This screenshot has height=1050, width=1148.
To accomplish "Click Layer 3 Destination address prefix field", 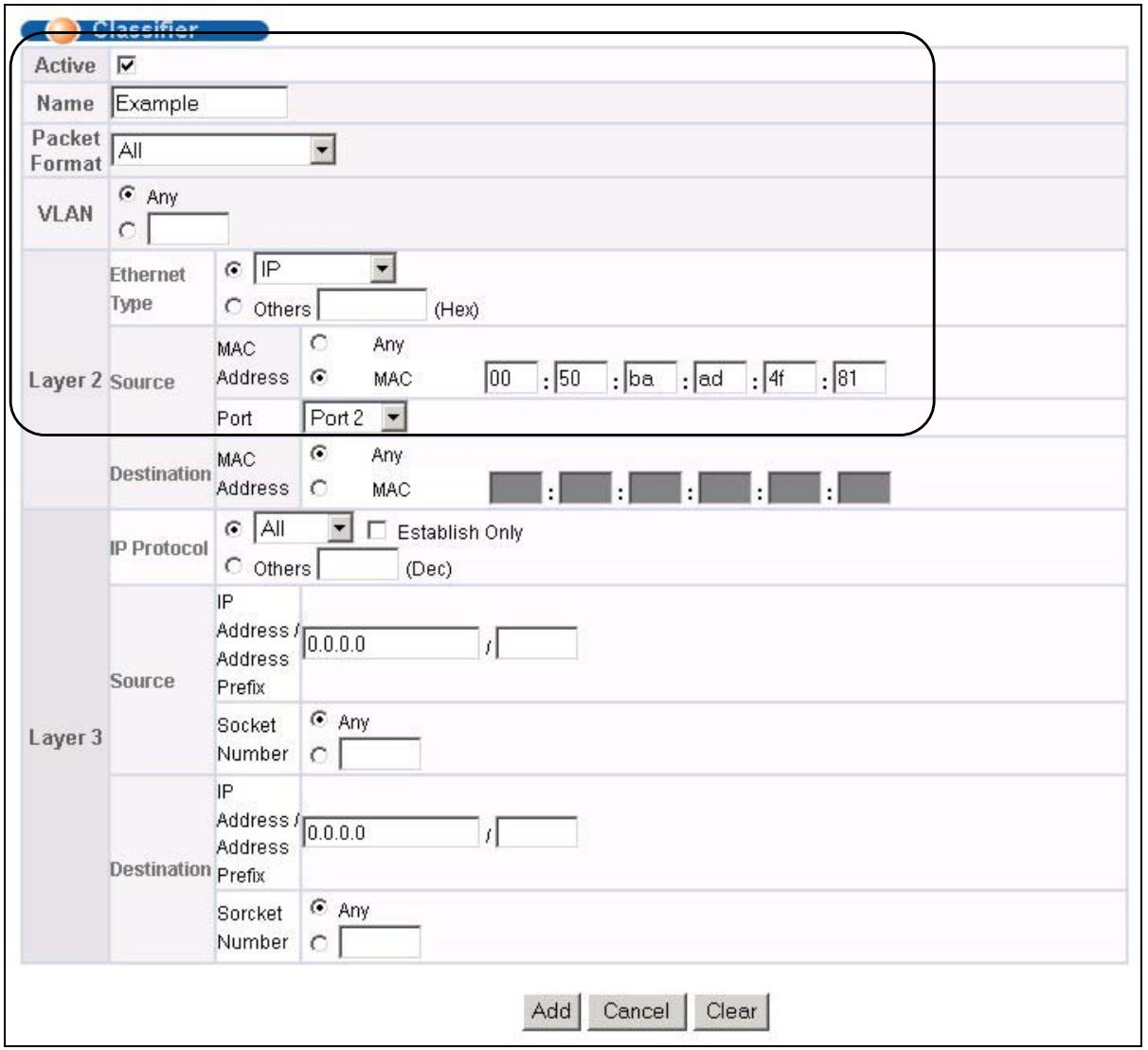I will (x=537, y=832).
